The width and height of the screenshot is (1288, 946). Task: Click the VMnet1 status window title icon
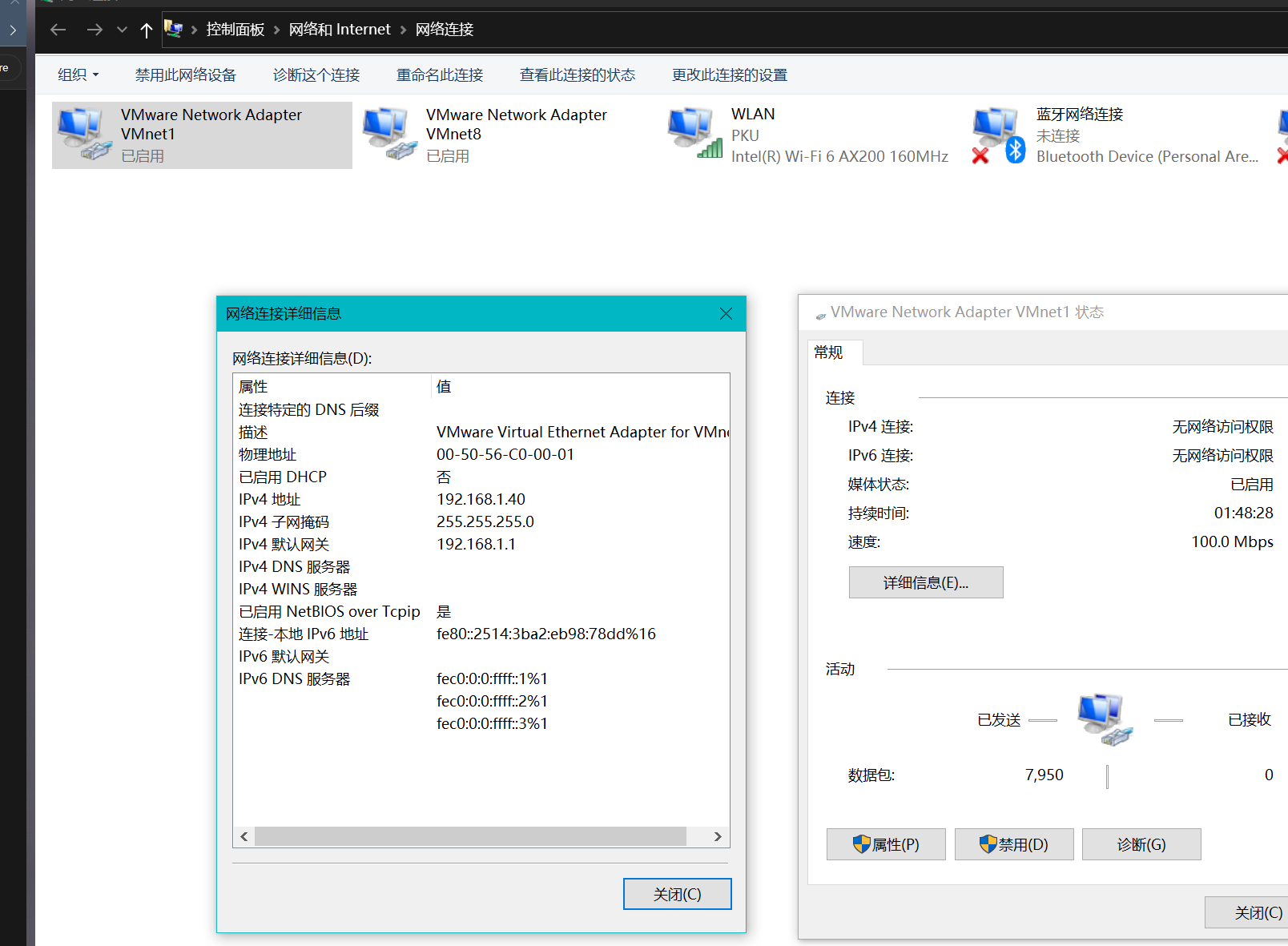(821, 316)
